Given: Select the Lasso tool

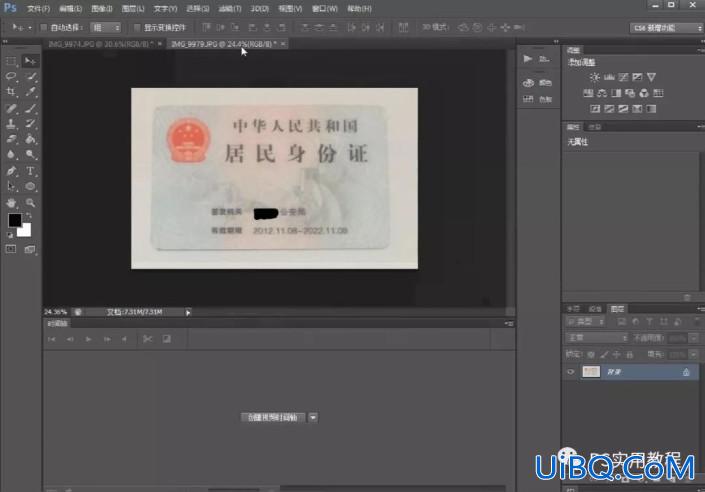Looking at the screenshot, I should tap(11, 76).
